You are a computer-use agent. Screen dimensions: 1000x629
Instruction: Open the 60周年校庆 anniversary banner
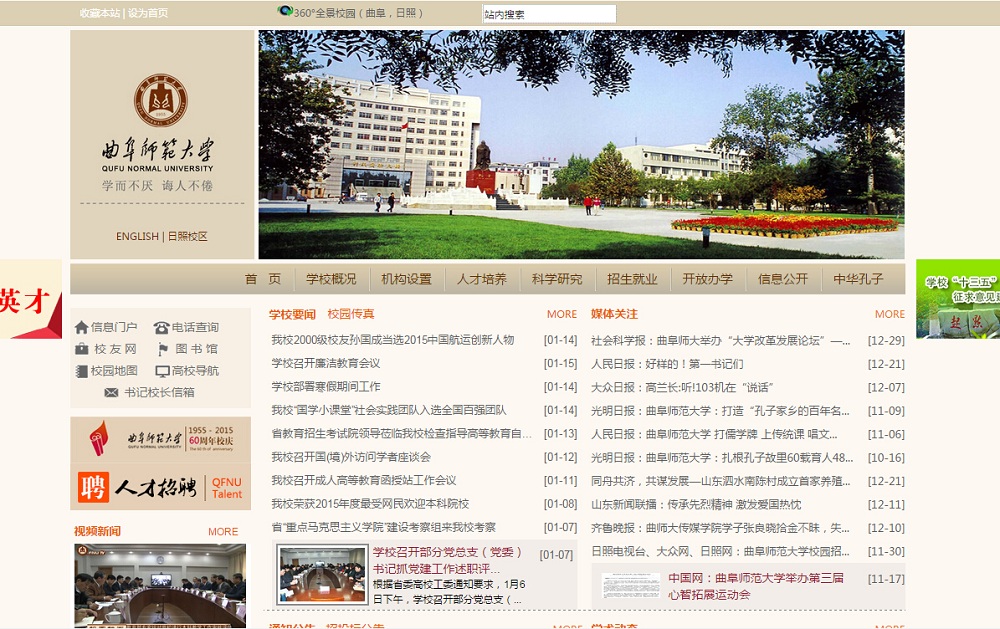(161, 440)
